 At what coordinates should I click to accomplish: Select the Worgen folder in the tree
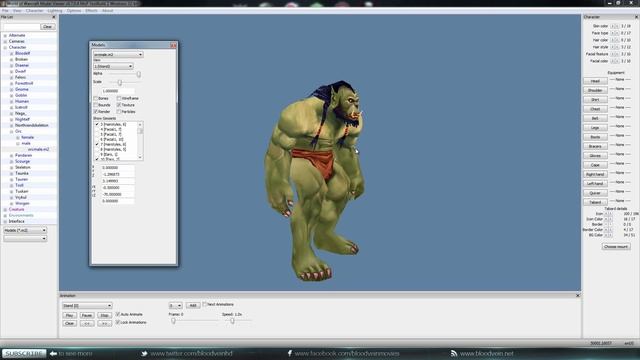click(22, 203)
